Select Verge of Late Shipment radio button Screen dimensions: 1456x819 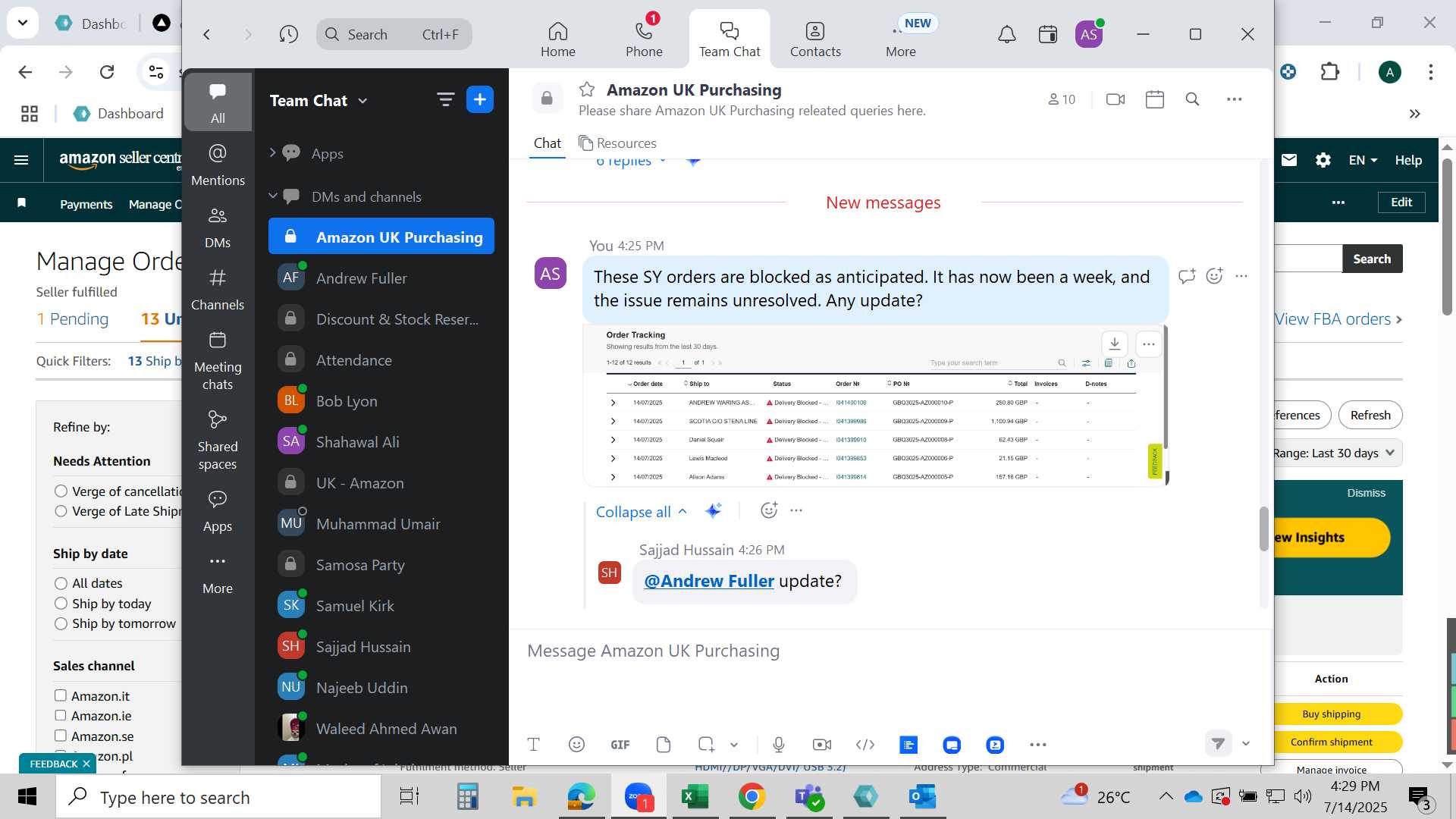coord(61,511)
